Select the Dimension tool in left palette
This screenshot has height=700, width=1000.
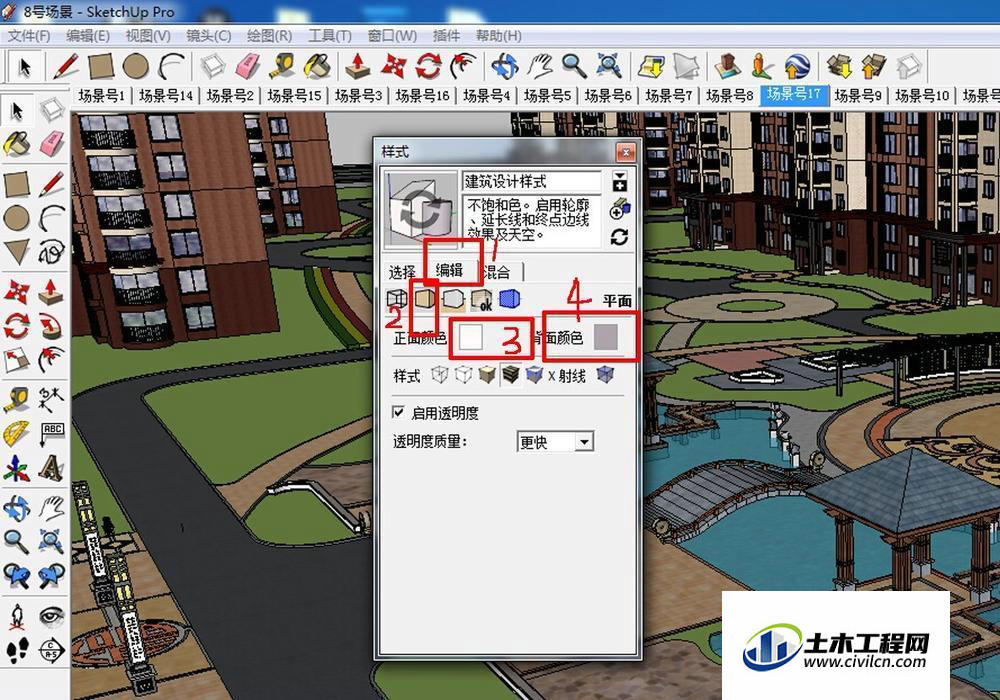pos(52,398)
